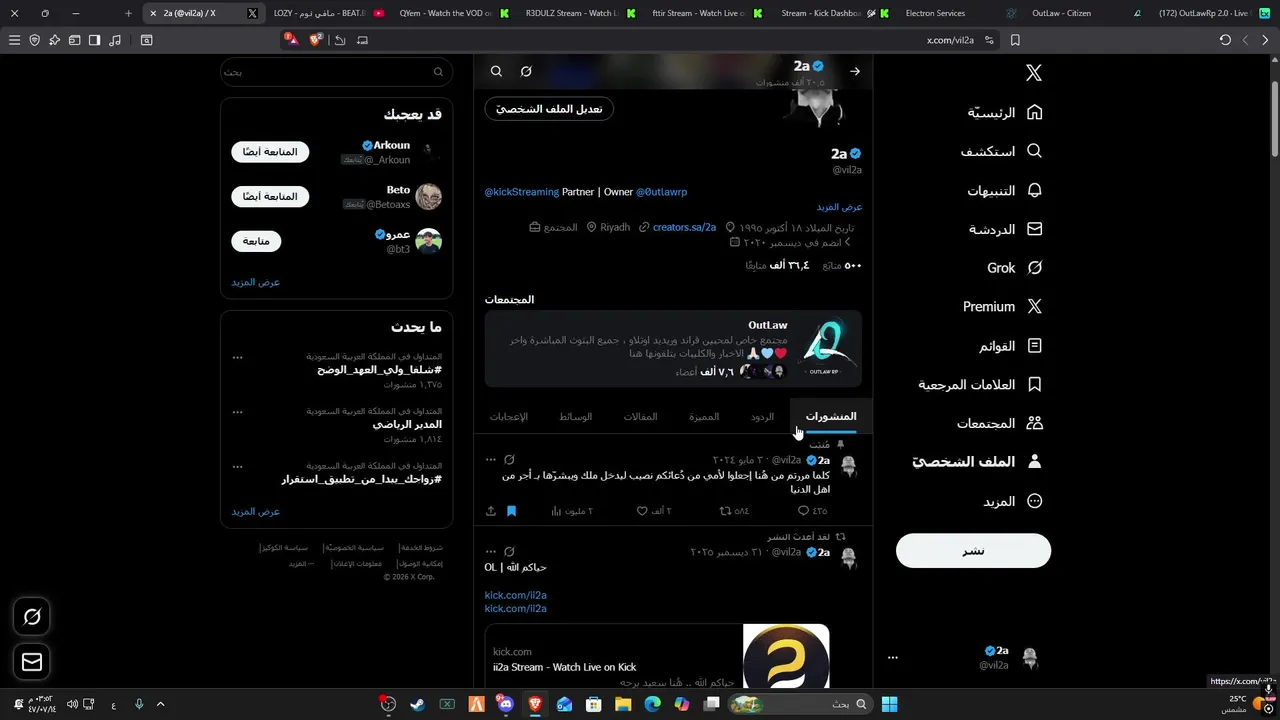Select the المقالات articles tab

tap(640, 416)
